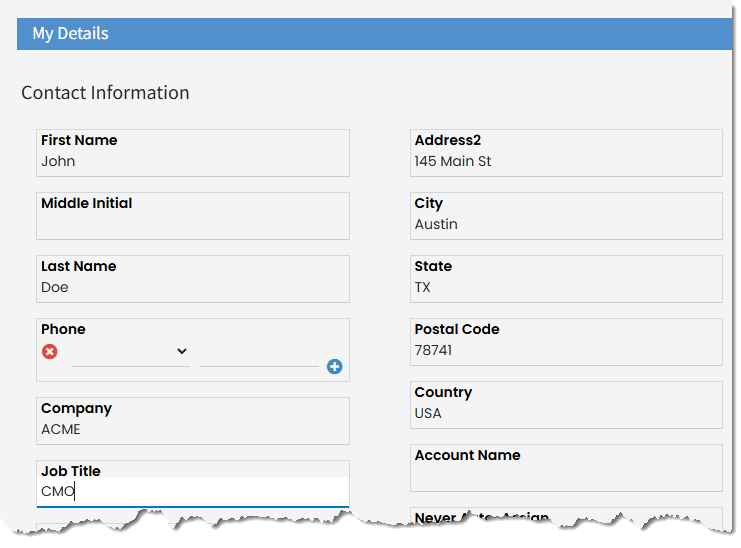The width and height of the screenshot is (741, 548).
Task: Edit the Company field containing ACME
Action: (193, 421)
